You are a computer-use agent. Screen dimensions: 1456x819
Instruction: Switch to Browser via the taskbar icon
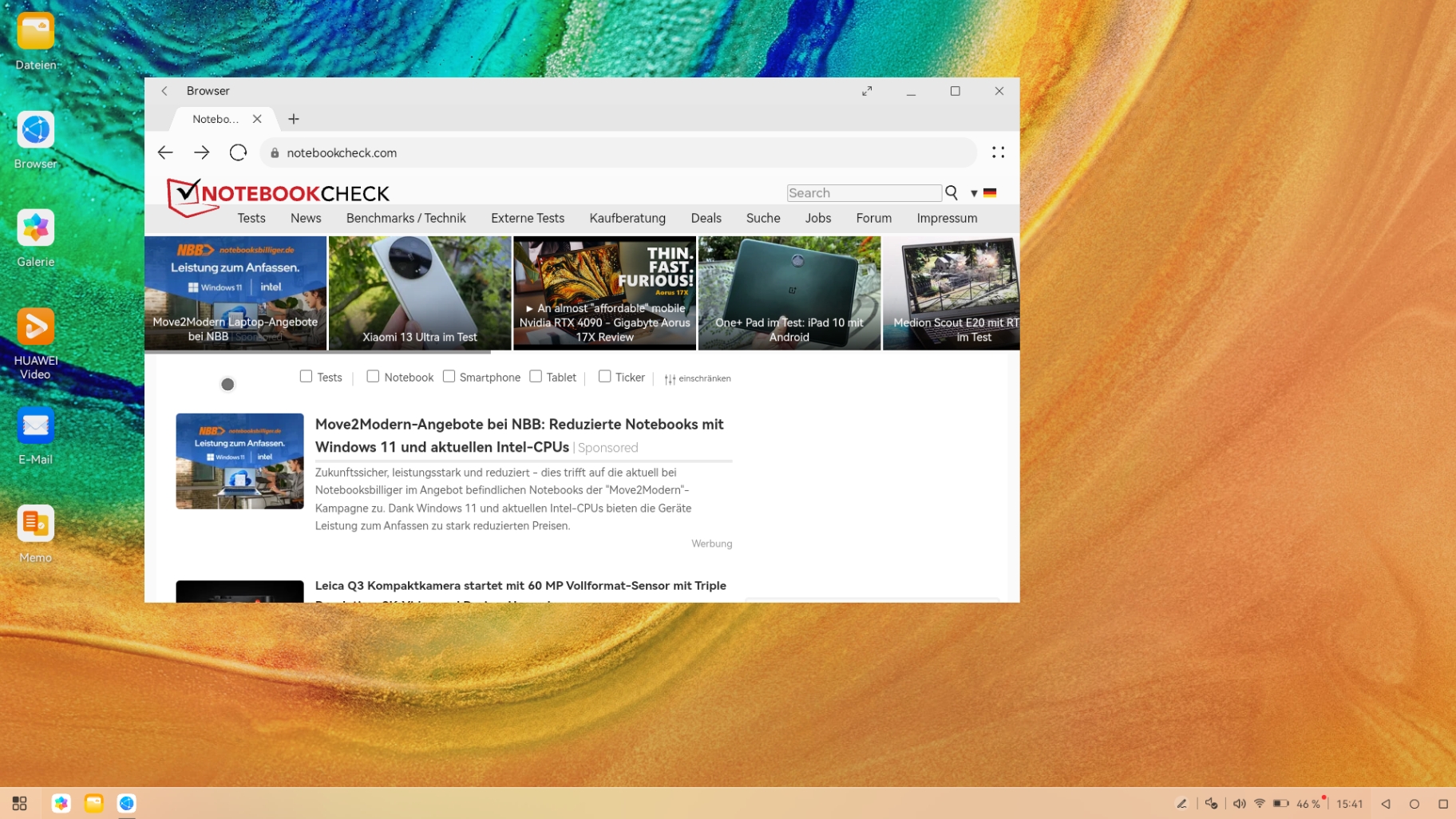tap(127, 803)
